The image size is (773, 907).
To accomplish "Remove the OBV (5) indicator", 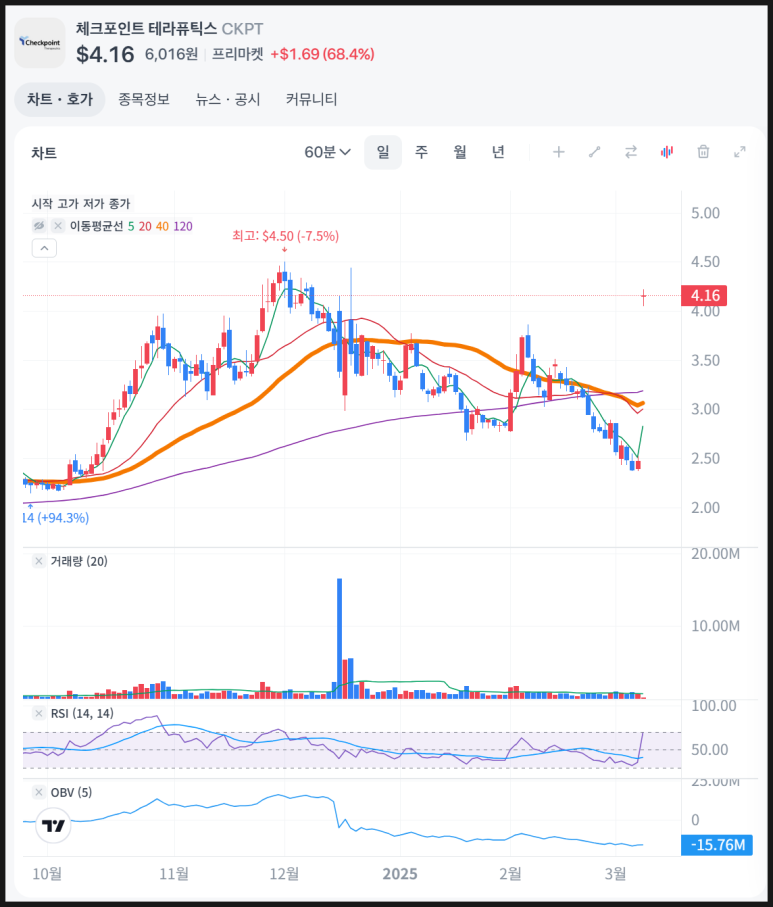I will (39, 792).
